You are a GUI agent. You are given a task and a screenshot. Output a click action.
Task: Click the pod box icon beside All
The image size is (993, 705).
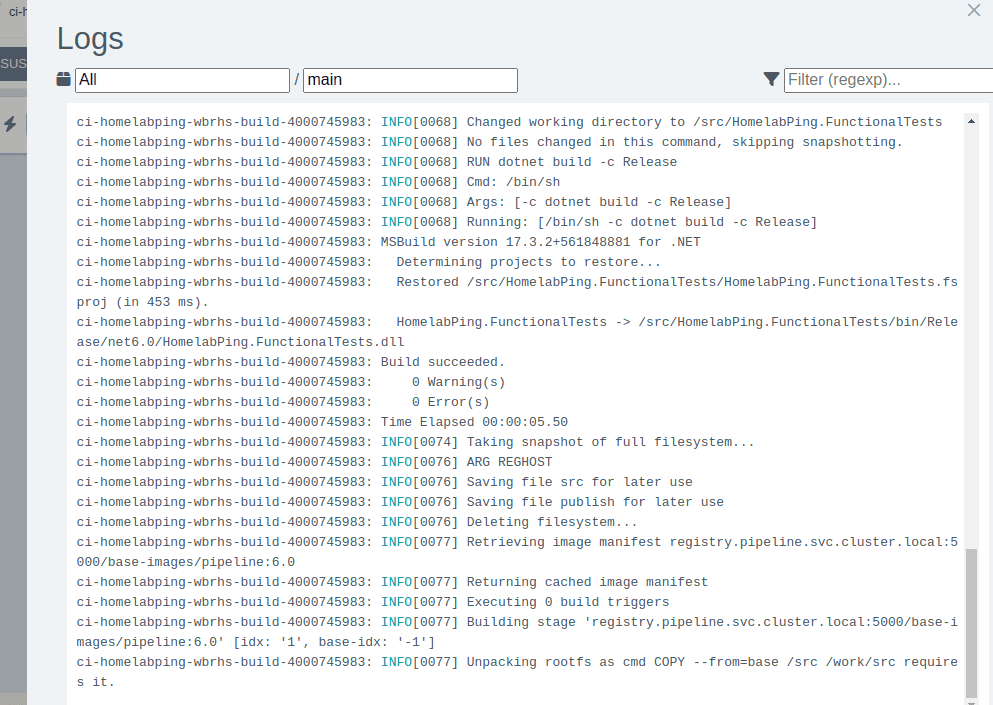pyautogui.click(x=65, y=79)
